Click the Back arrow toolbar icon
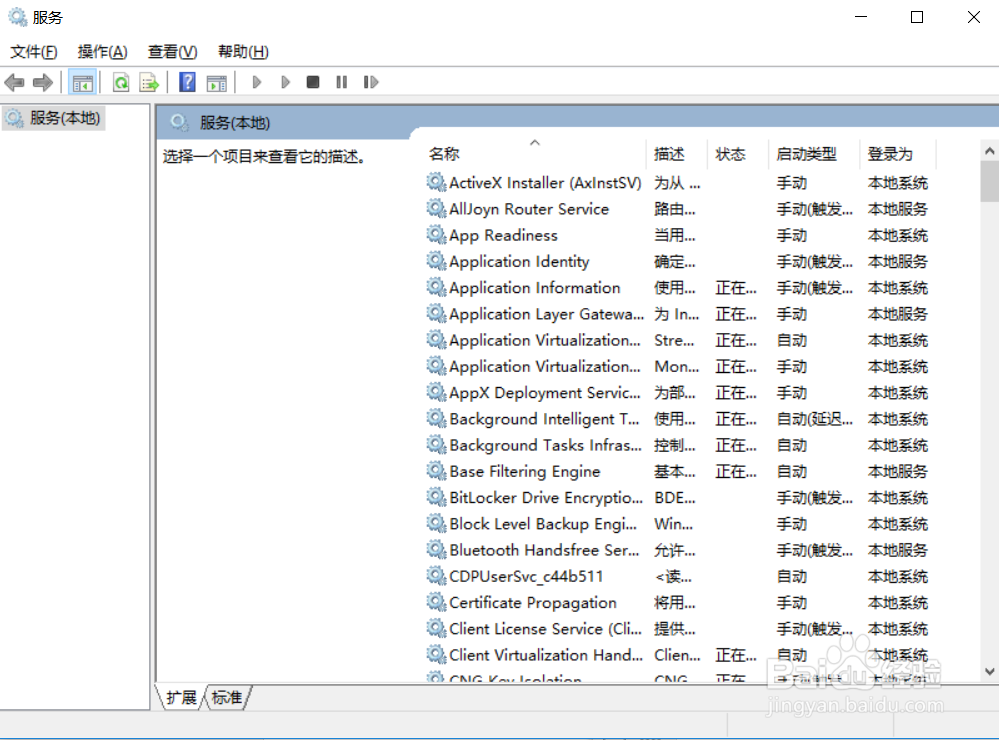The image size is (999, 740). [x=14, y=82]
